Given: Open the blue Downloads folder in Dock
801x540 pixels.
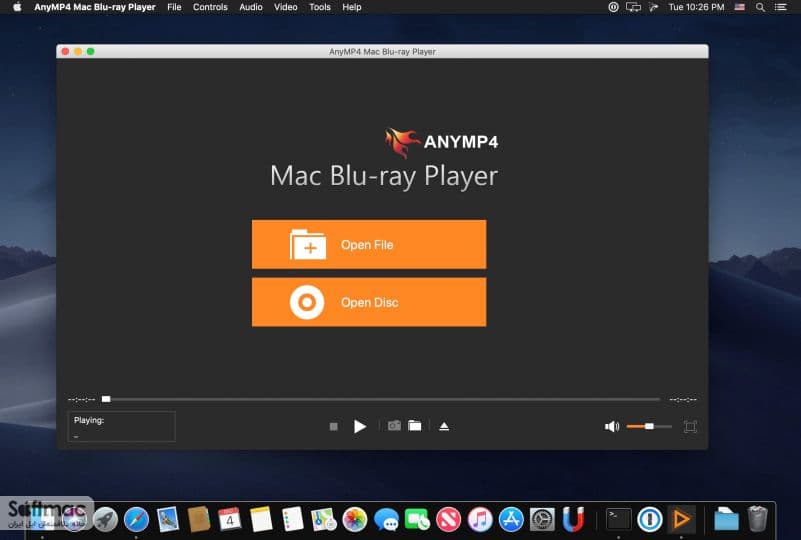Looking at the screenshot, I should coord(726,520).
